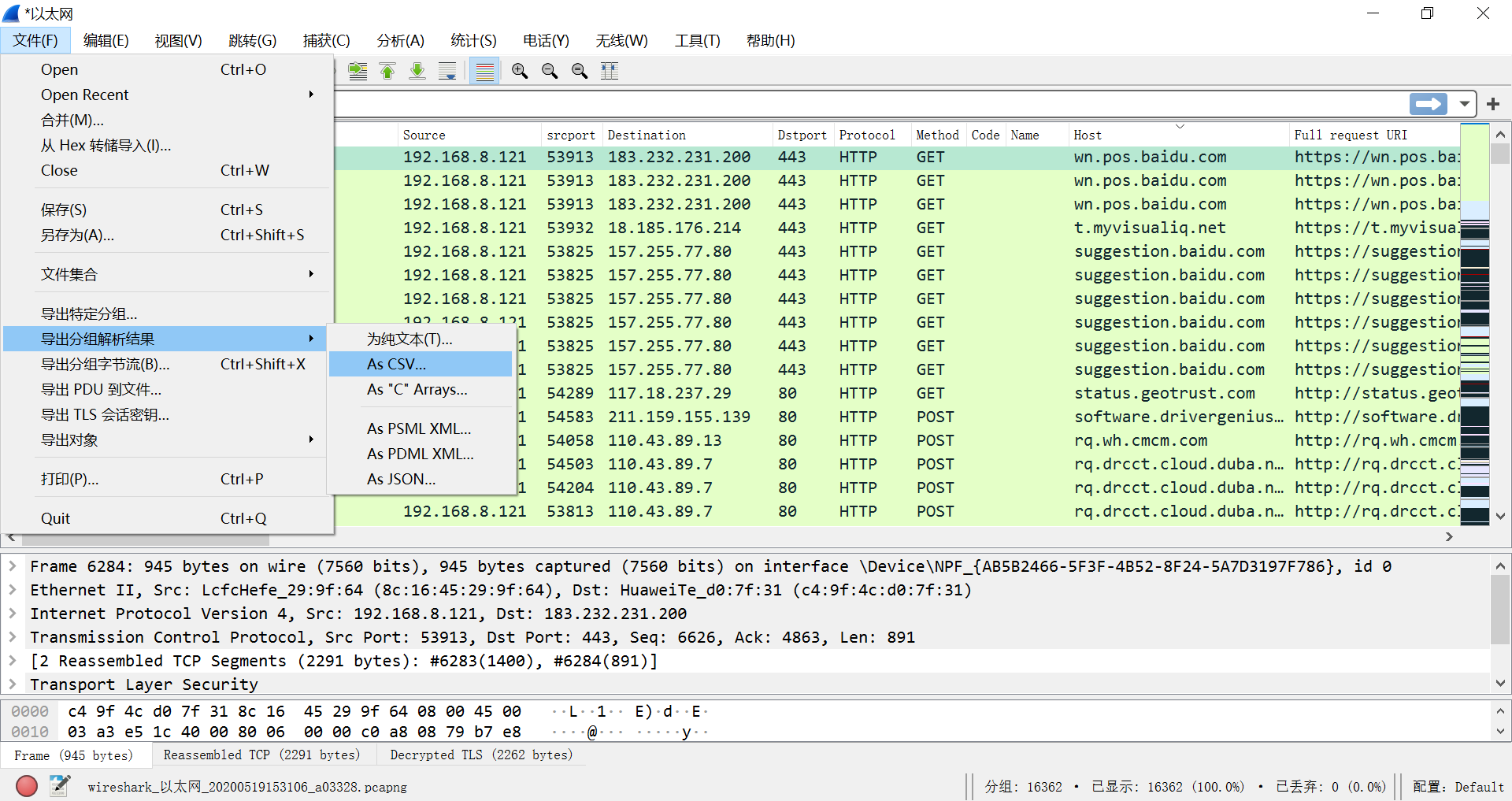Select Quit in the File menu
The height and width of the screenshot is (801, 1512).
(165, 518)
